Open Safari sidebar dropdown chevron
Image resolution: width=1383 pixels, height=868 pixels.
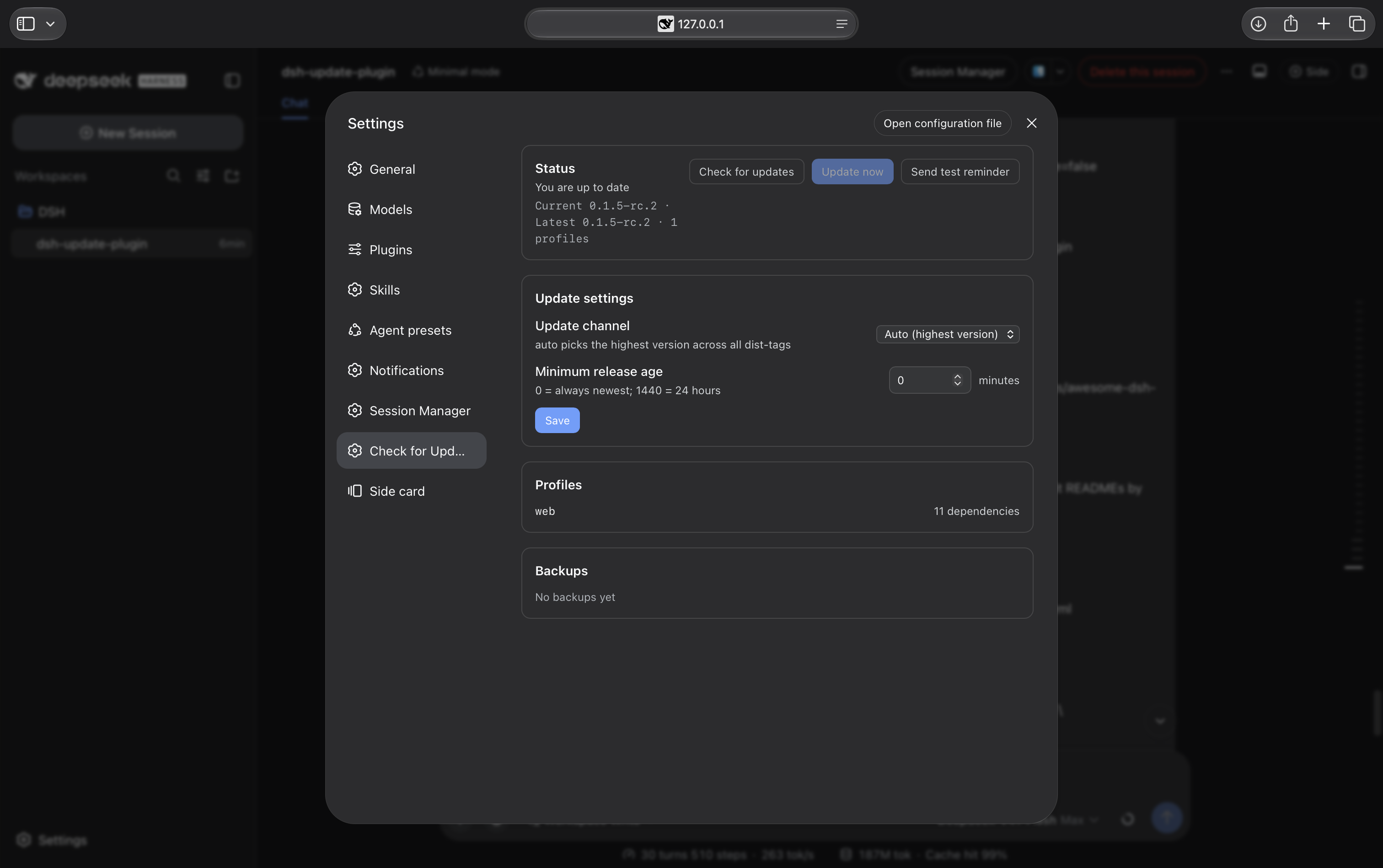pyautogui.click(x=50, y=23)
